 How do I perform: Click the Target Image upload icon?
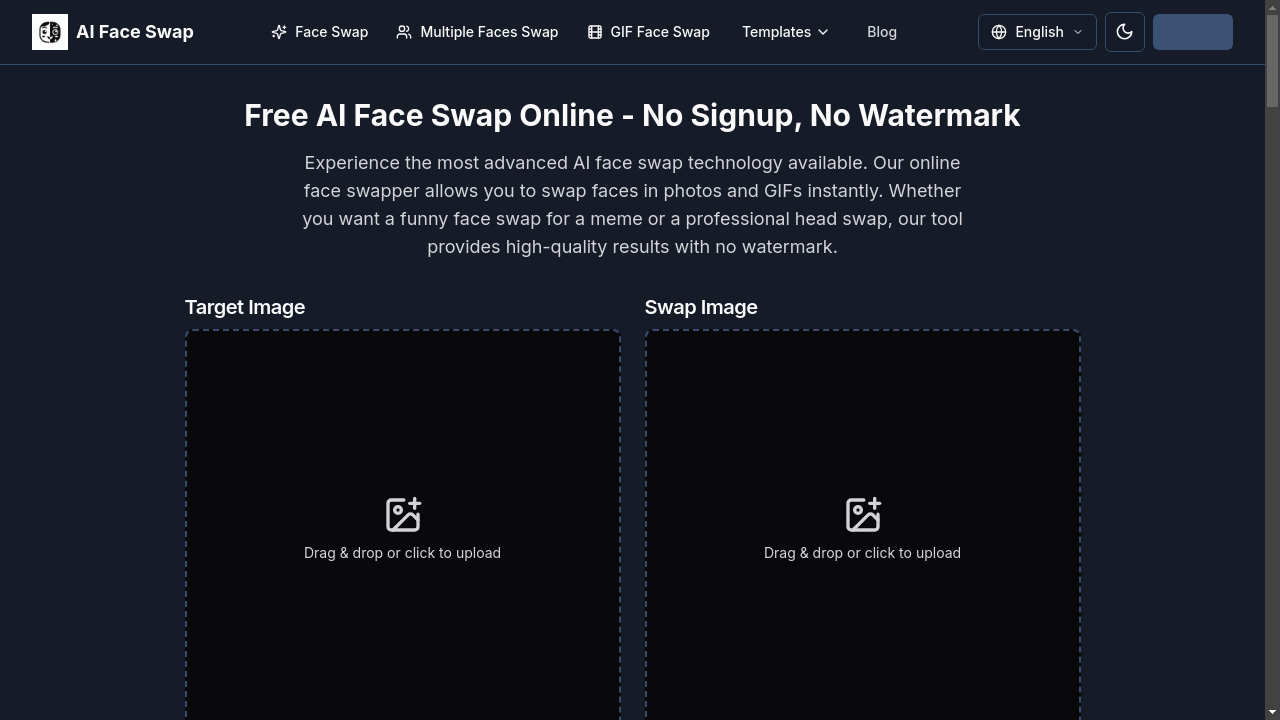403,514
